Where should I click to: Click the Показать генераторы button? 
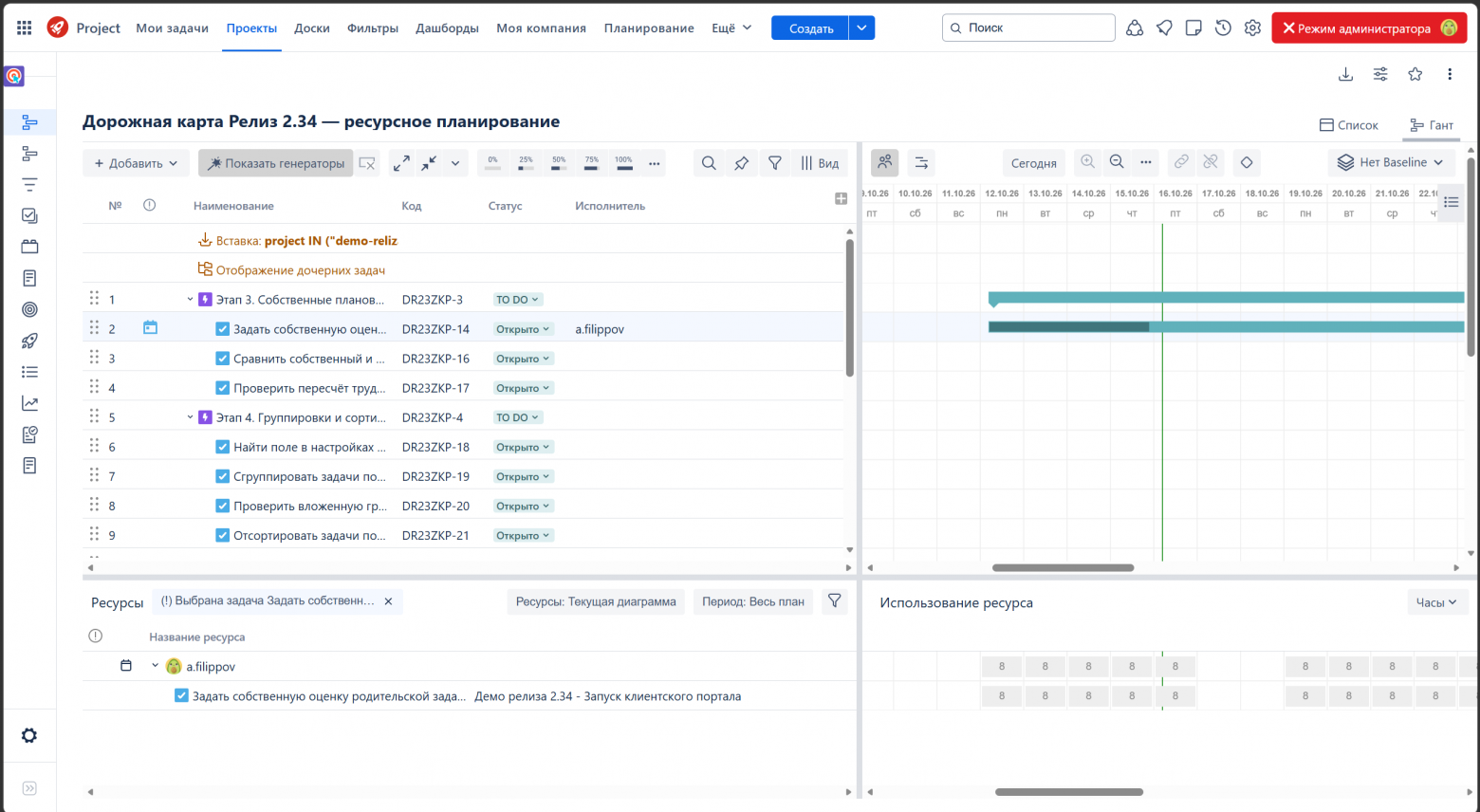click(276, 163)
